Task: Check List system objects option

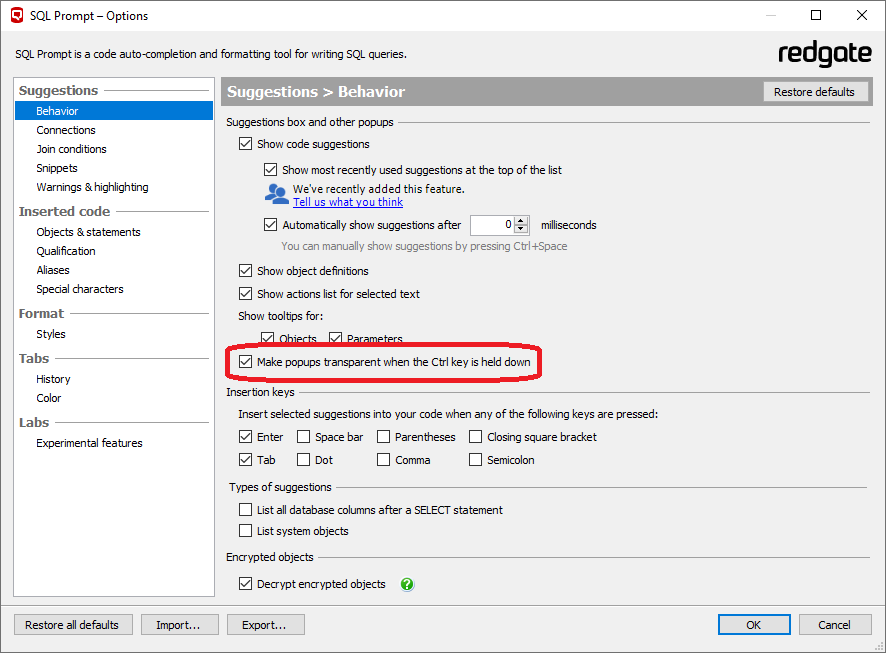Action: coord(246,531)
